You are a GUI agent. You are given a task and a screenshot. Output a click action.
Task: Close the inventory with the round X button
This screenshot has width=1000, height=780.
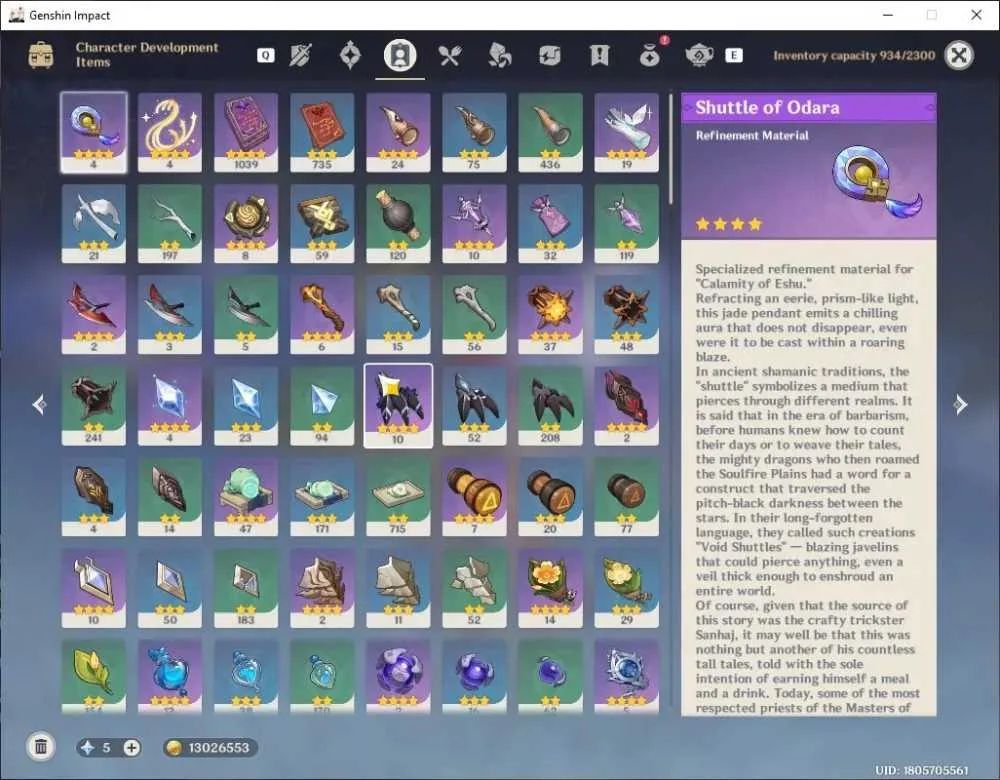pyautogui.click(x=959, y=55)
